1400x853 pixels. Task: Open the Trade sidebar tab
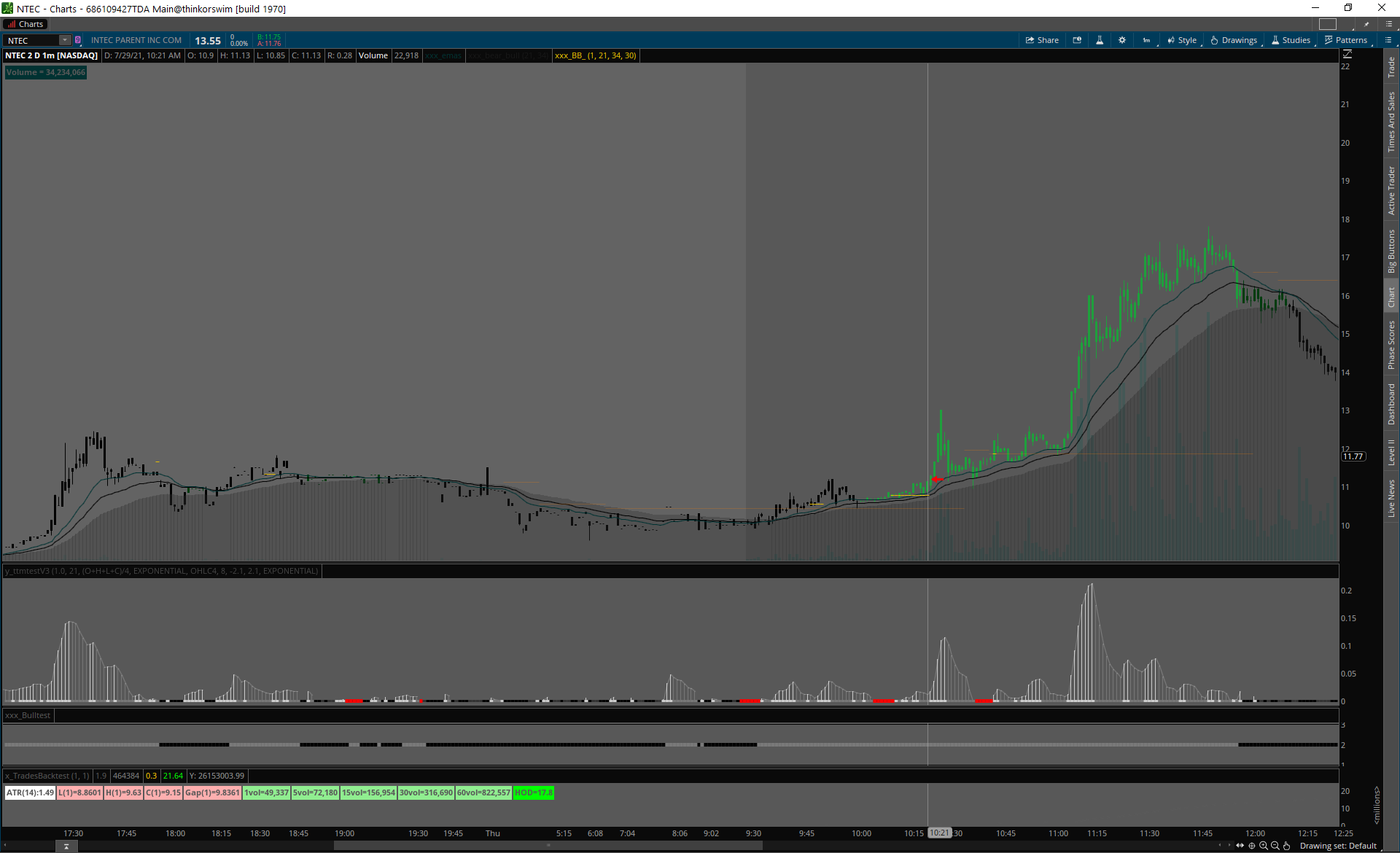tap(1391, 67)
